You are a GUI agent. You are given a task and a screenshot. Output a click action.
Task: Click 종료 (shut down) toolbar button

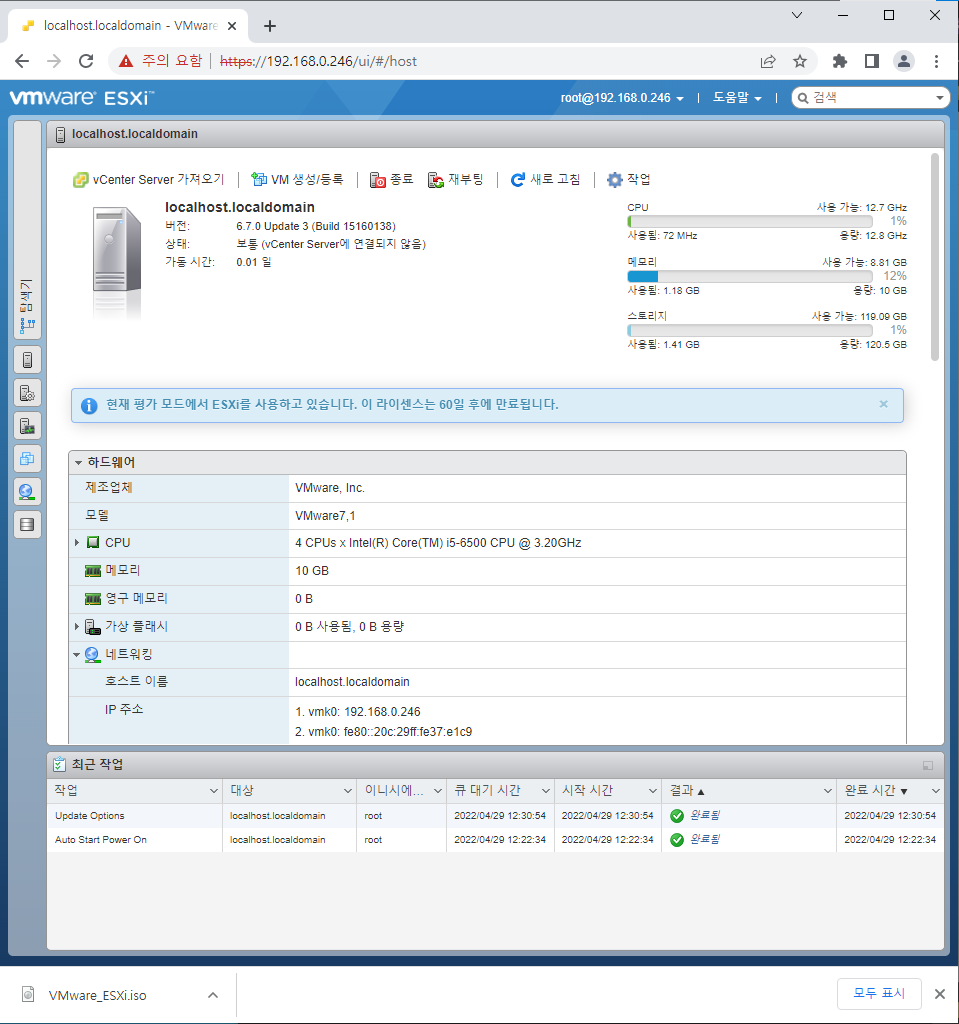point(391,180)
